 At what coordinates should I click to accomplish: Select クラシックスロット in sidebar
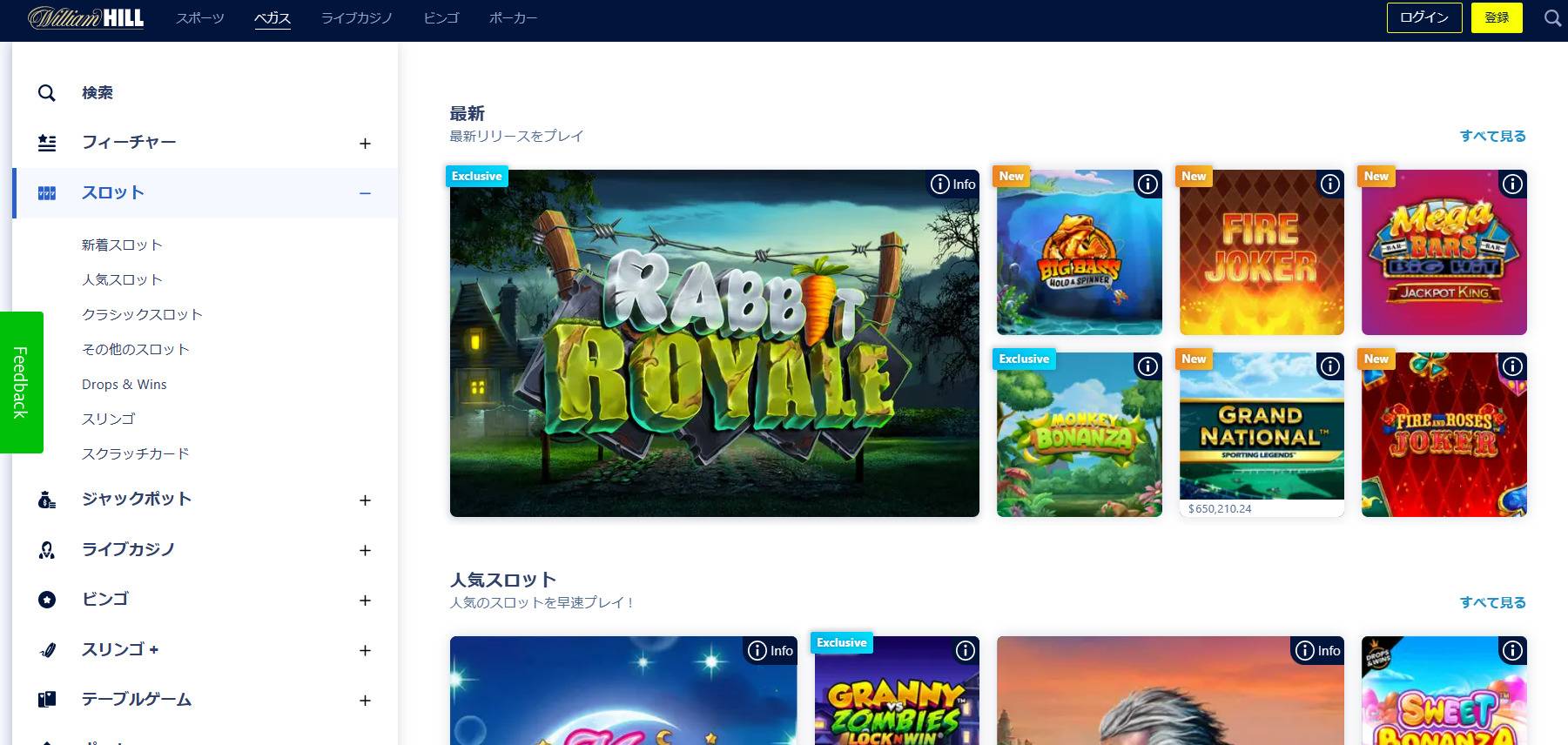coord(142,315)
